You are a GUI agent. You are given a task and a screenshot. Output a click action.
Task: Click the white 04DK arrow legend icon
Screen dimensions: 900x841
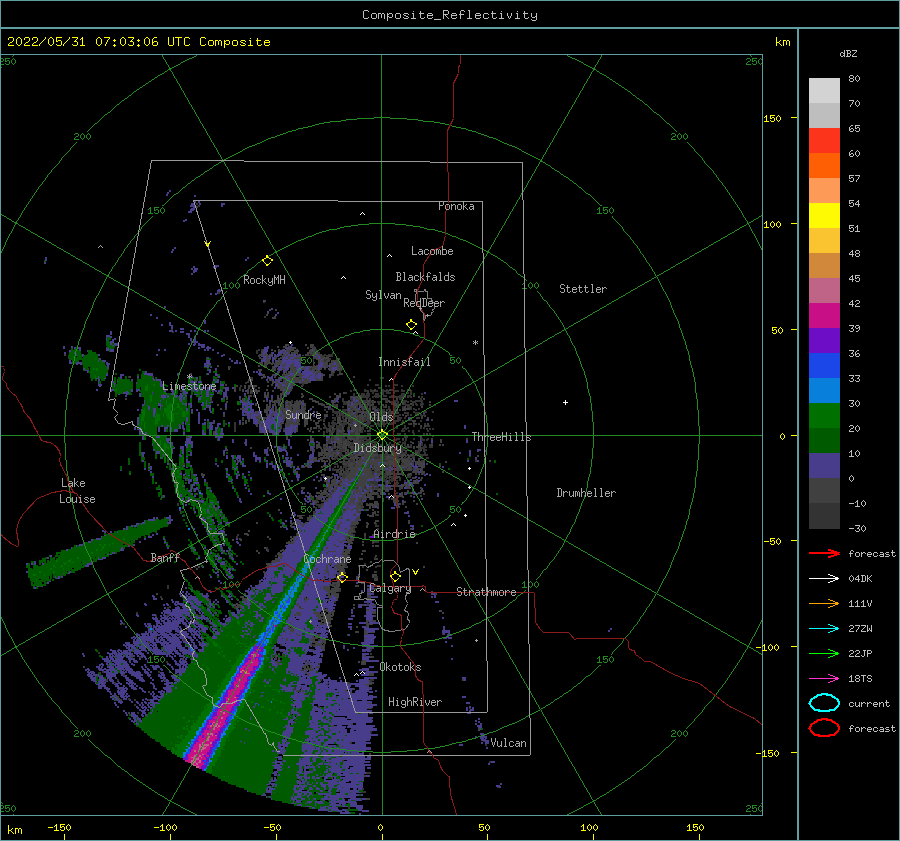[x=824, y=578]
